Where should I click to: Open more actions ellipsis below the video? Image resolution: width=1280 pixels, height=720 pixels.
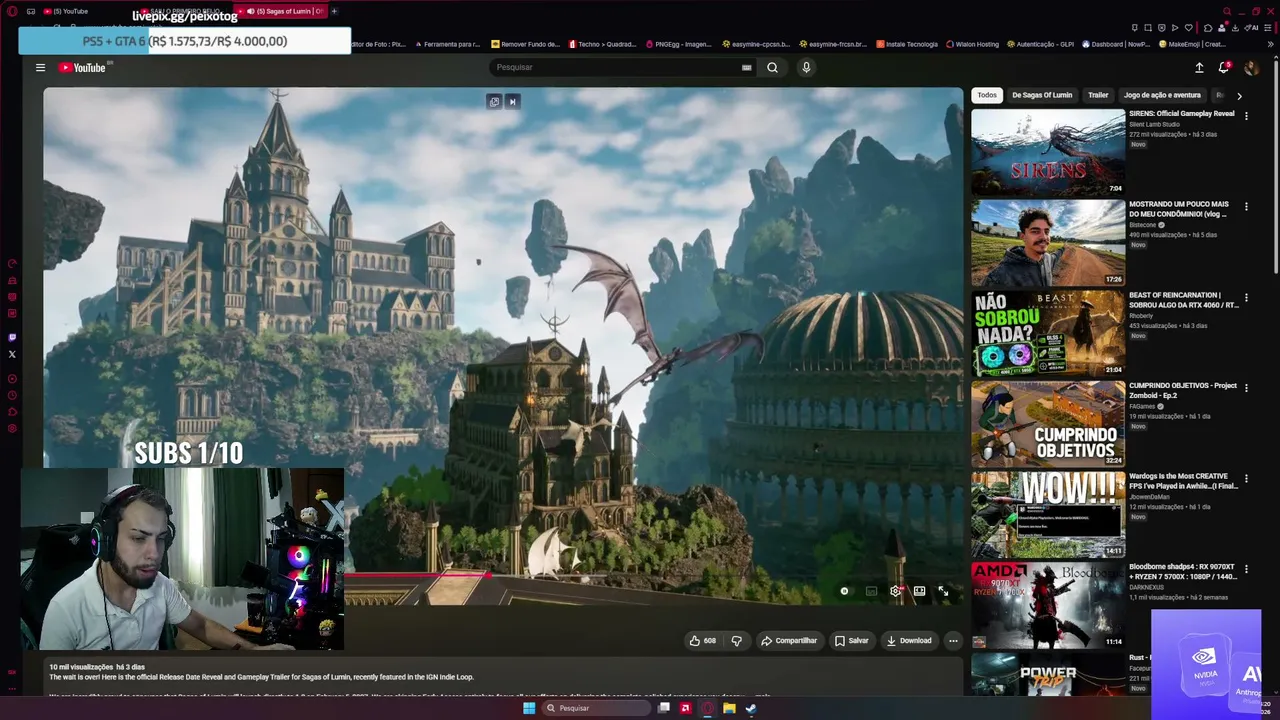tap(953, 640)
